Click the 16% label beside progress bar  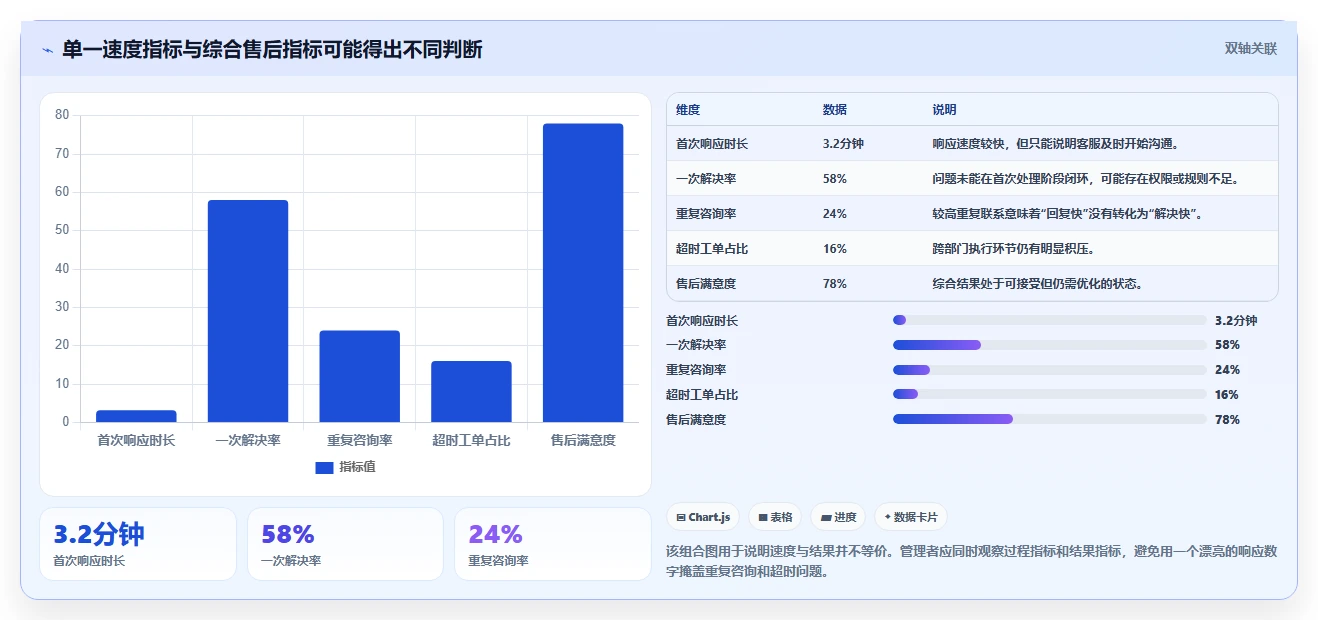pyautogui.click(x=1227, y=395)
